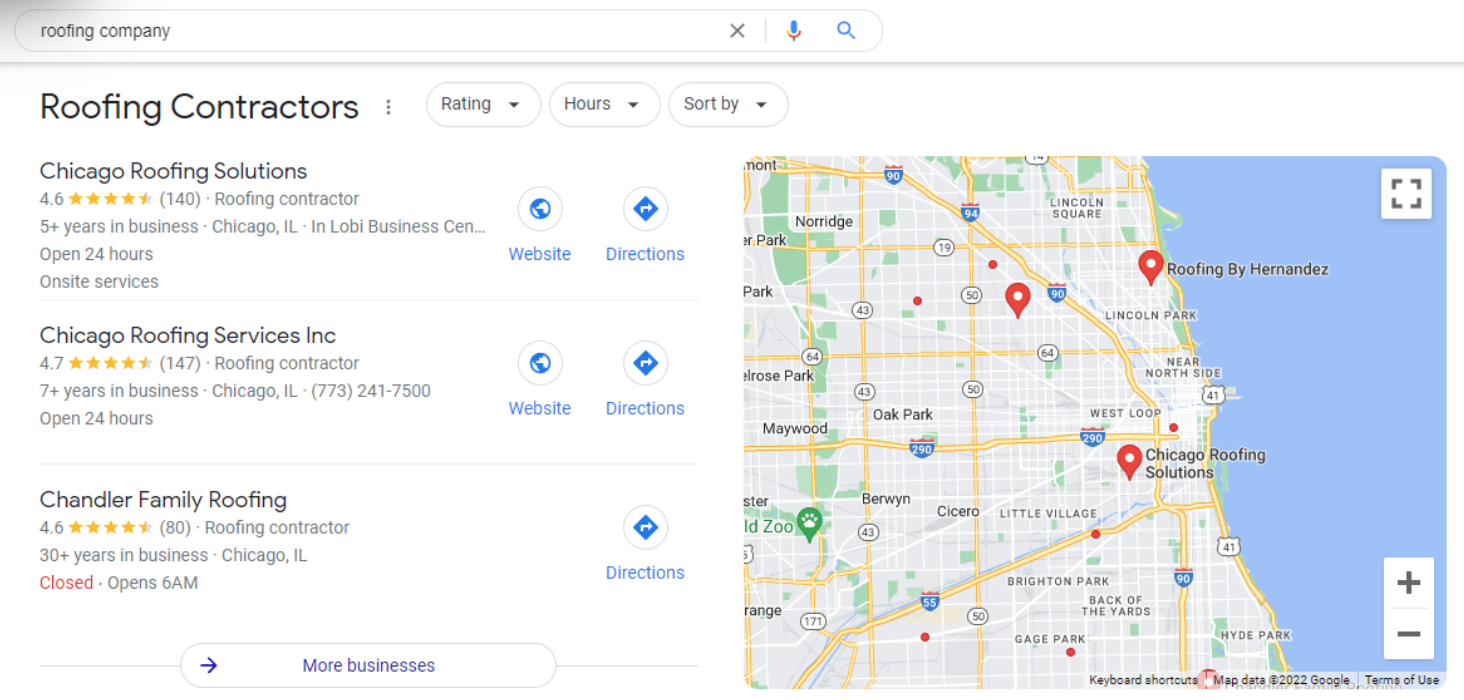The image size is (1464, 700).
Task: Get directions icon for Chicago Roofing Solutions
Action: pyautogui.click(x=645, y=209)
